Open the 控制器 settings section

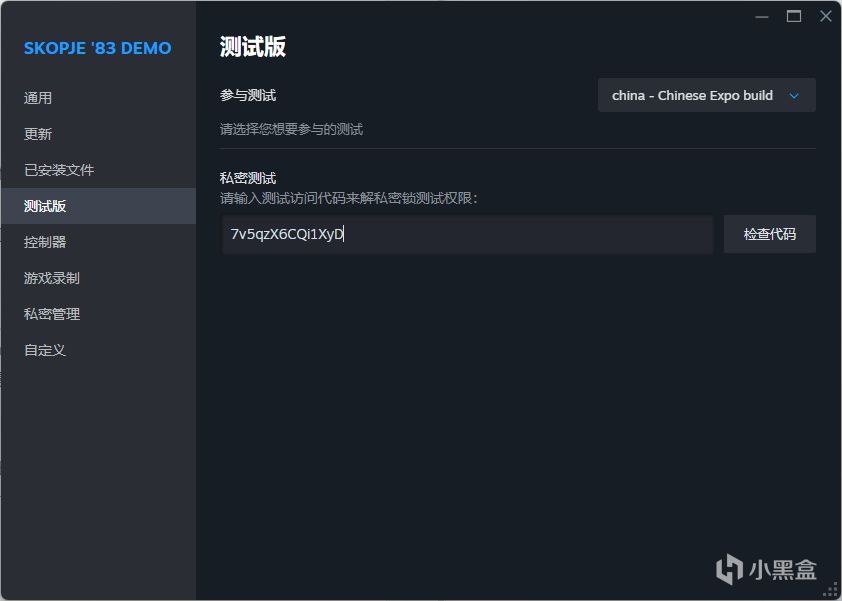tap(98, 242)
